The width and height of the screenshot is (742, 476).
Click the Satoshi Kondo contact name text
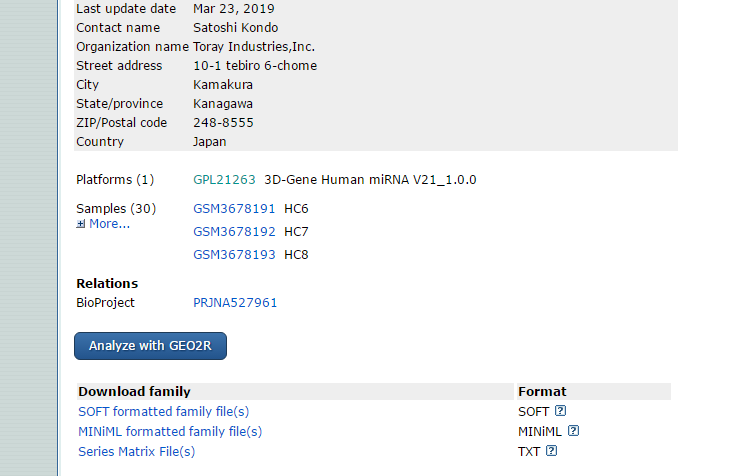236,28
